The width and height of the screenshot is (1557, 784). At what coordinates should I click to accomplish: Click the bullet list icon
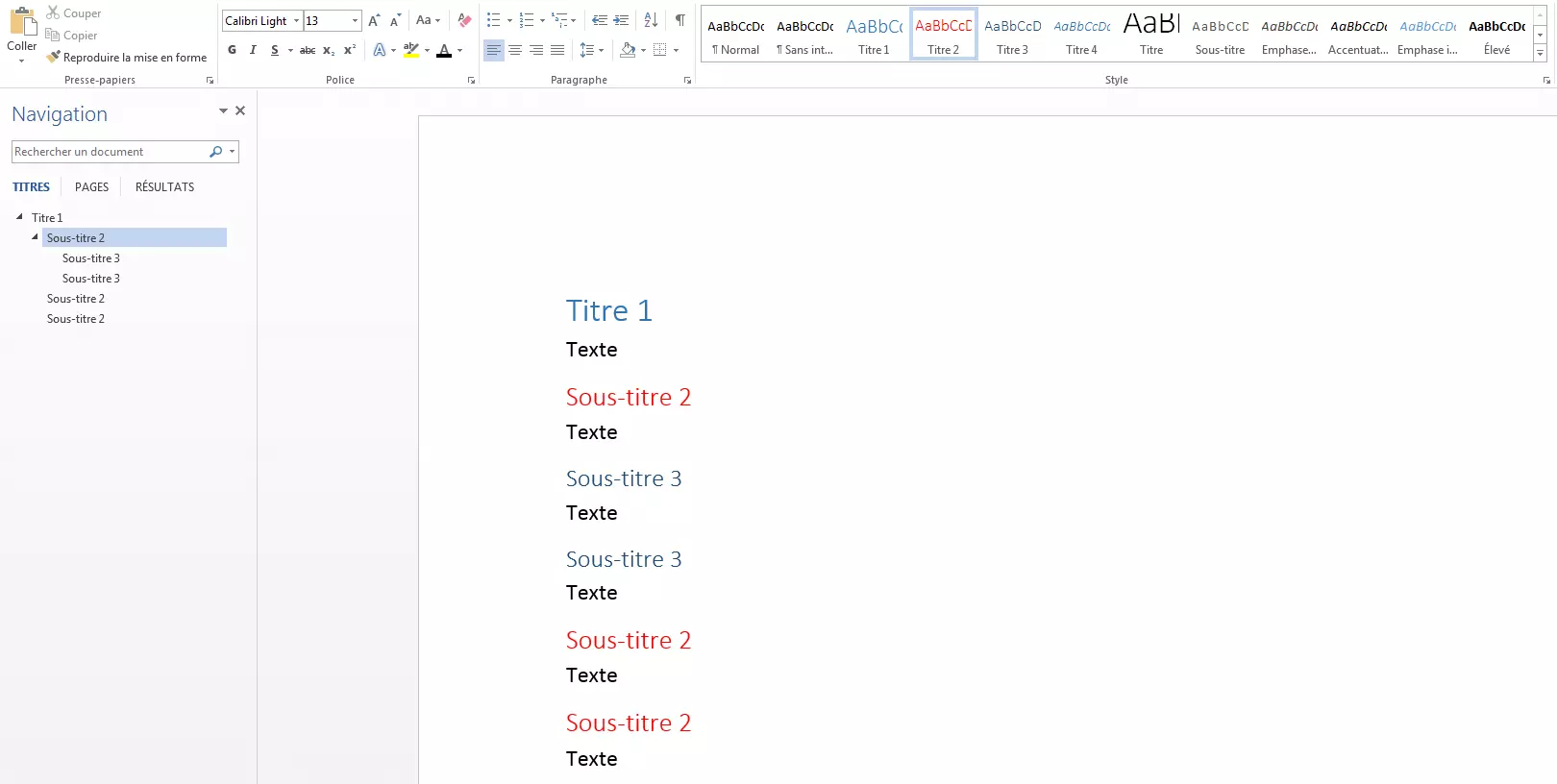click(x=494, y=20)
